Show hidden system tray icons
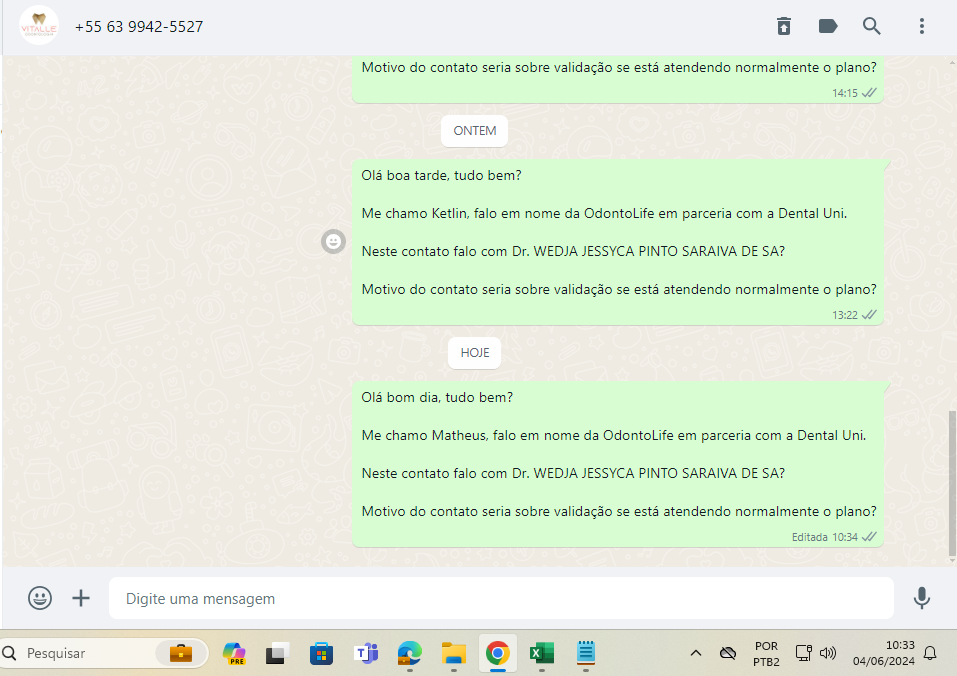 (x=696, y=653)
